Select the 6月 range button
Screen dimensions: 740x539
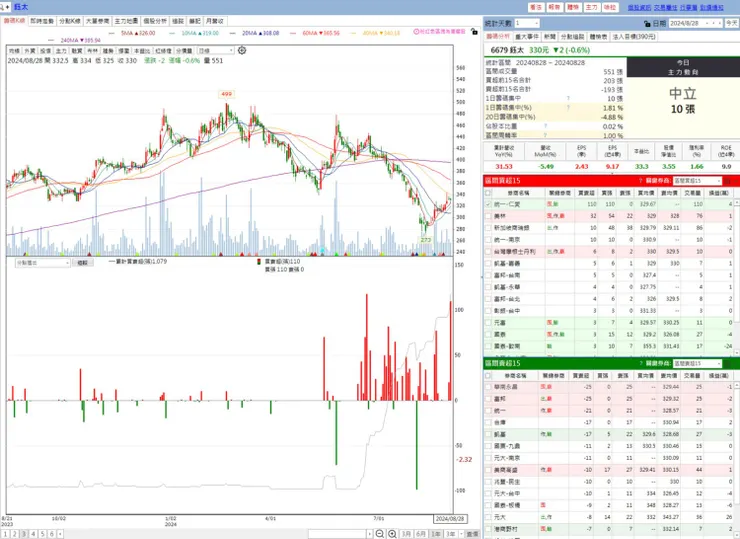click(421, 534)
